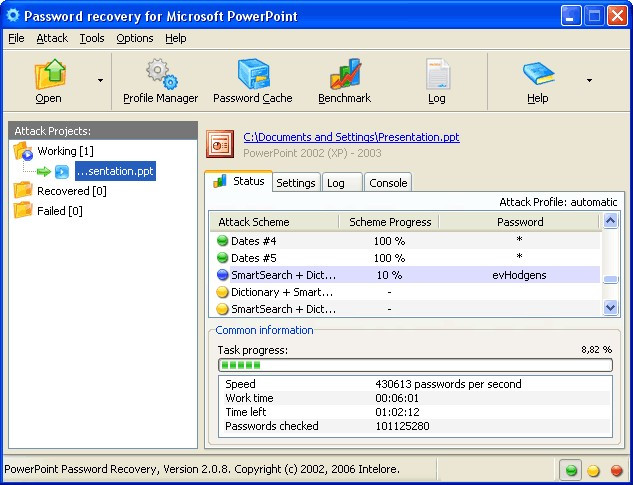Click the yellow dot for Dictionary + Smart…

(222, 292)
